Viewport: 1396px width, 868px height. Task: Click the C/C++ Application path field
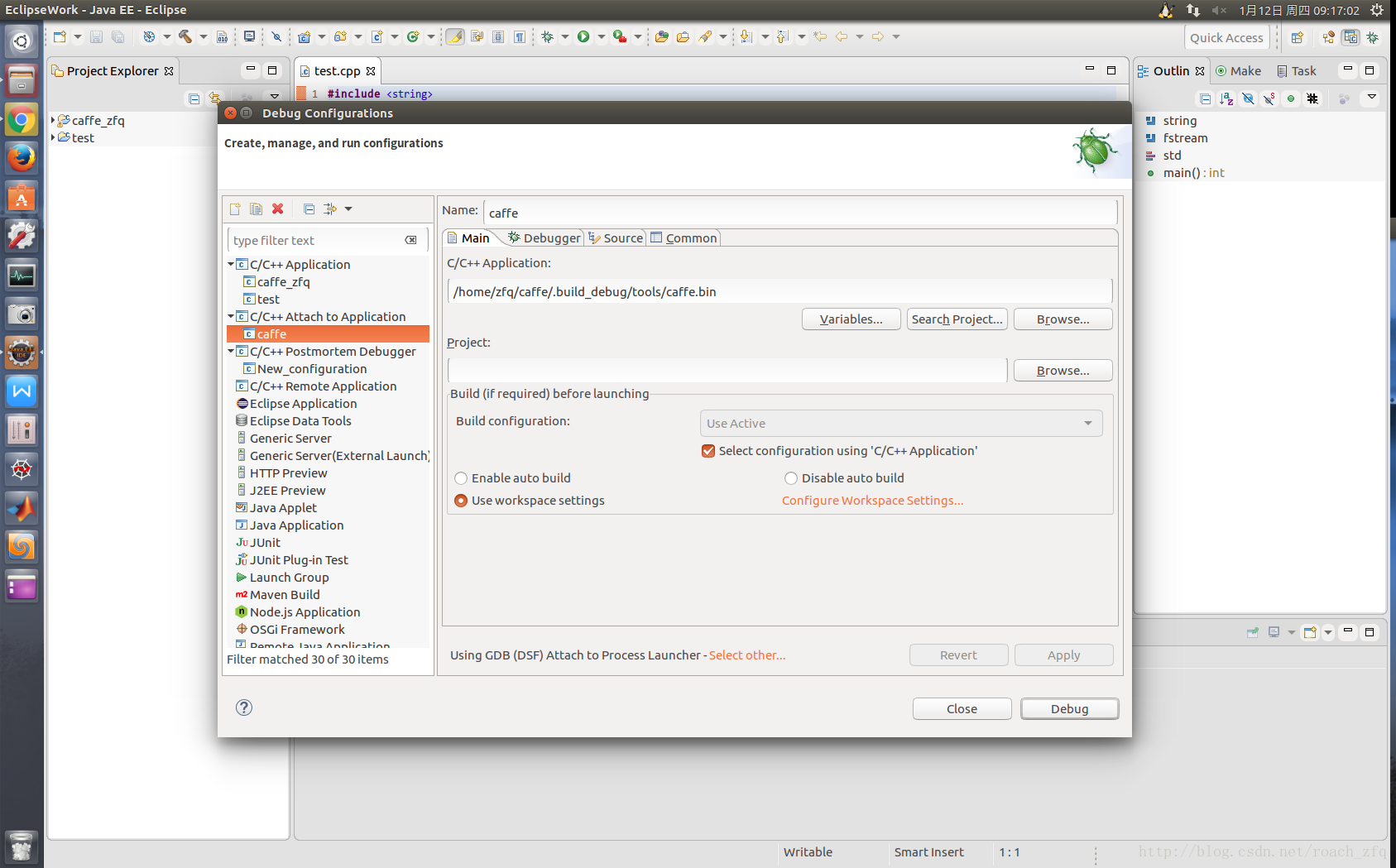780,292
